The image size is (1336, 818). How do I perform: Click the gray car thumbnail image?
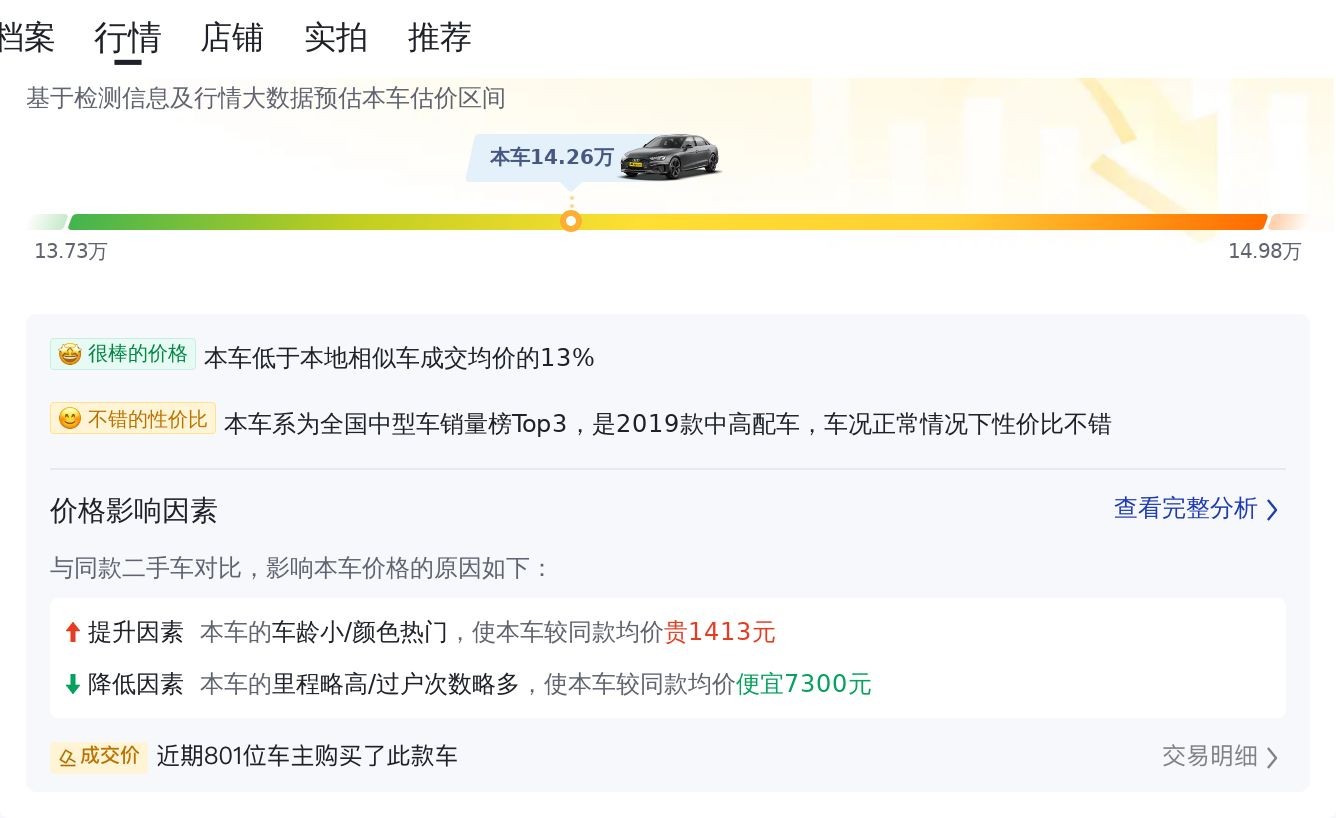coord(669,156)
